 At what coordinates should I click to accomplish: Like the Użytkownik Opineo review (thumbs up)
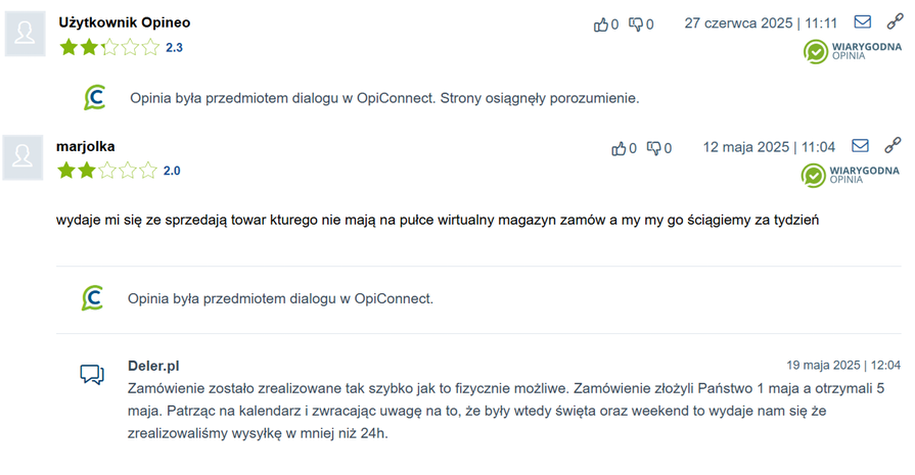[x=601, y=24]
